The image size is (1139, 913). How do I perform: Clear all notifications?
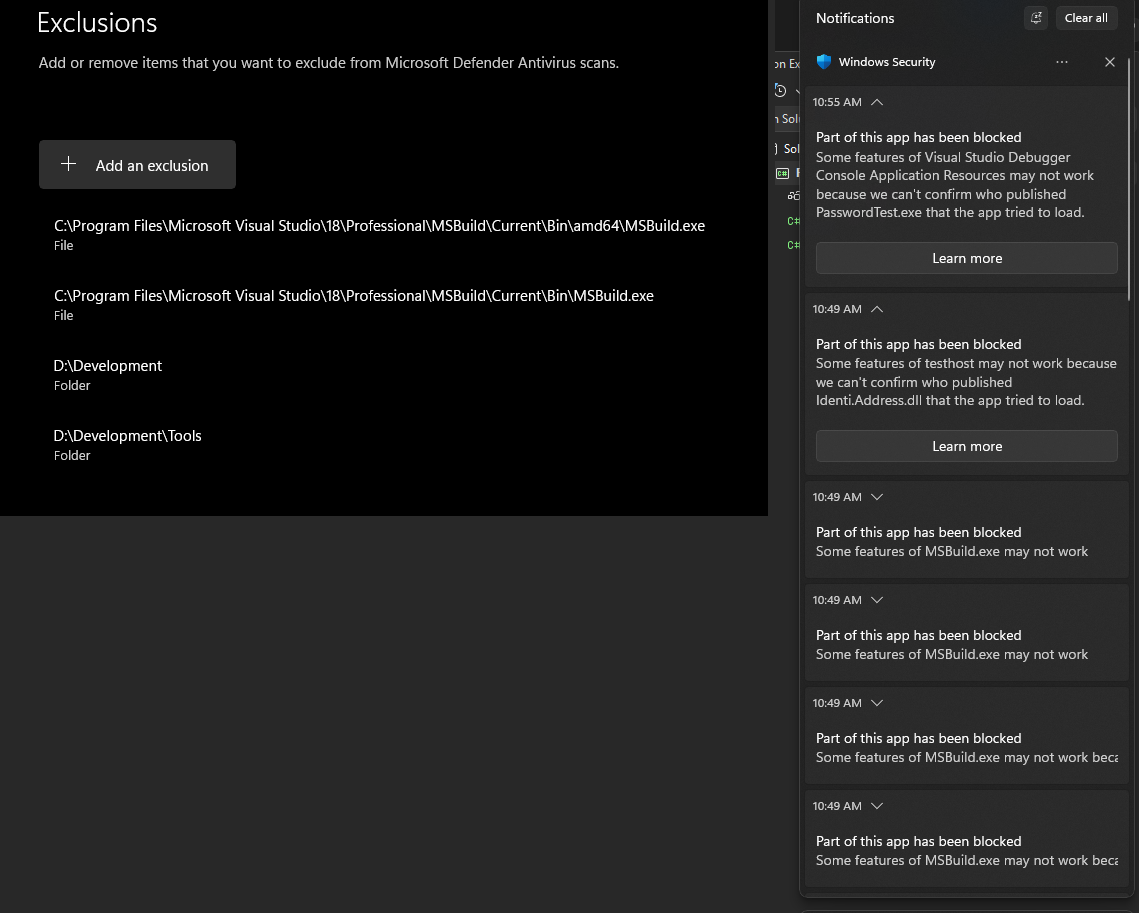(x=1086, y=18)
